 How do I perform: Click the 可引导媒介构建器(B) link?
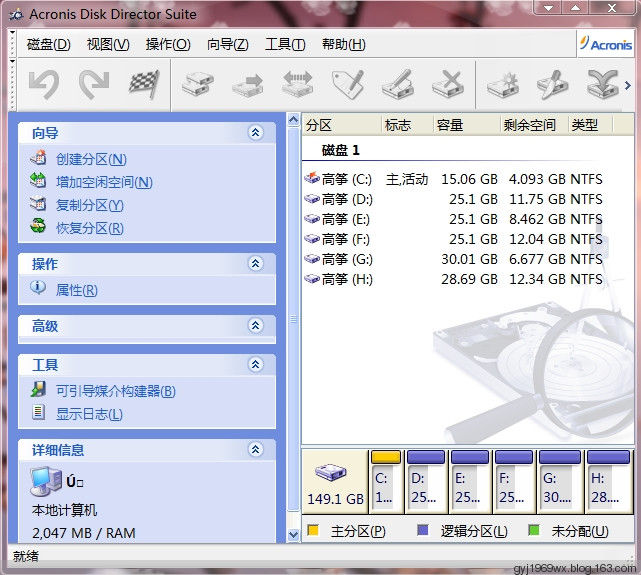click(x=116, y=391)
